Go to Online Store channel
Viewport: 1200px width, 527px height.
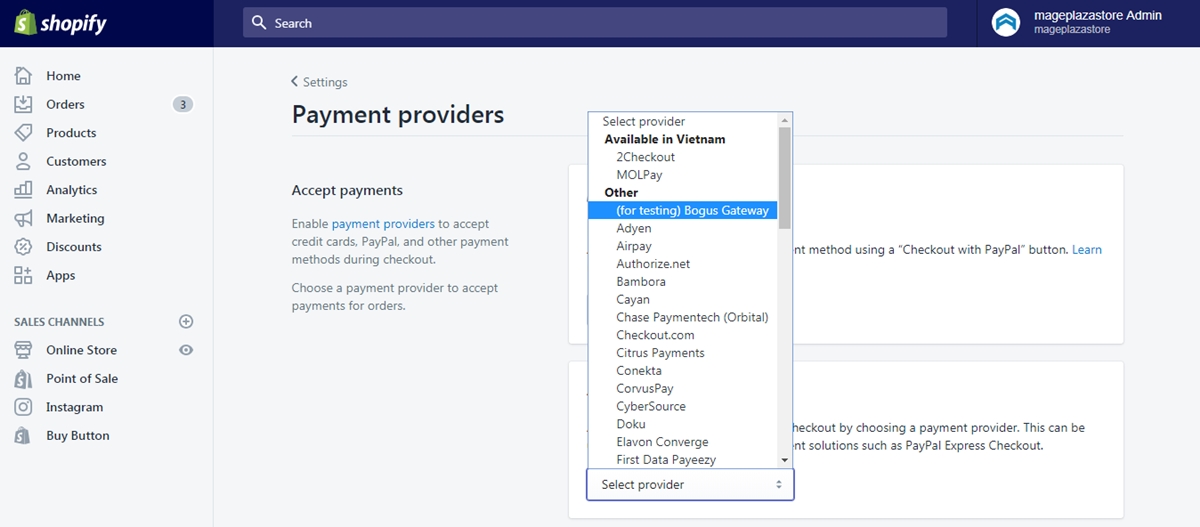coord(81,350)
